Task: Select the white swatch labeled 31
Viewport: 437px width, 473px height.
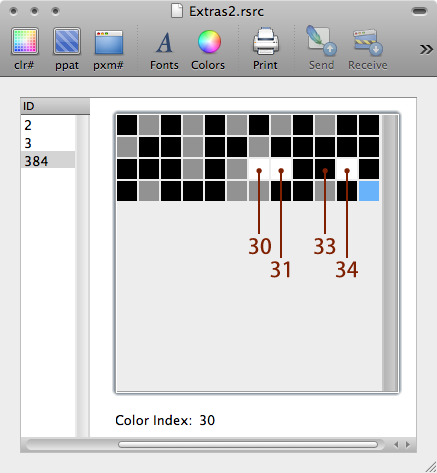Action: pos(281,169)
